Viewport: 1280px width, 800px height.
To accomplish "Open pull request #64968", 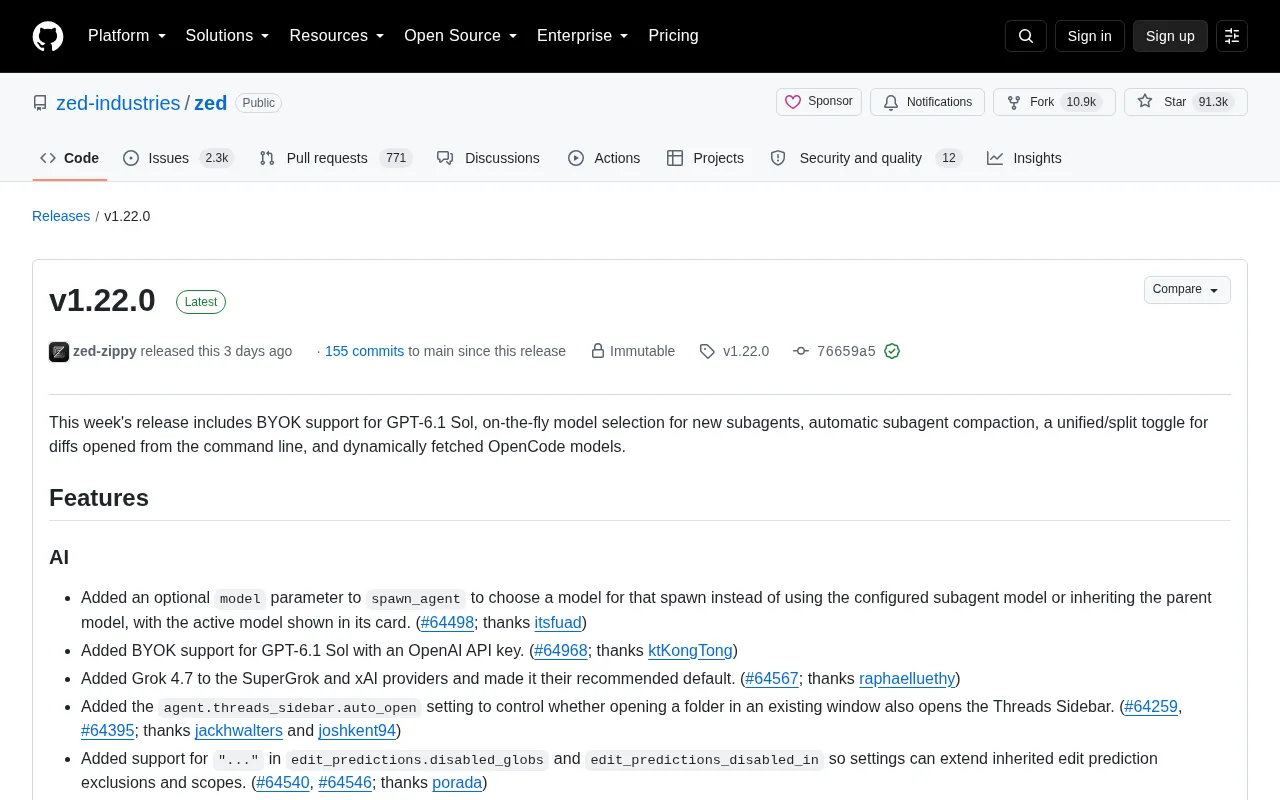I will click(x=561, y=651).
